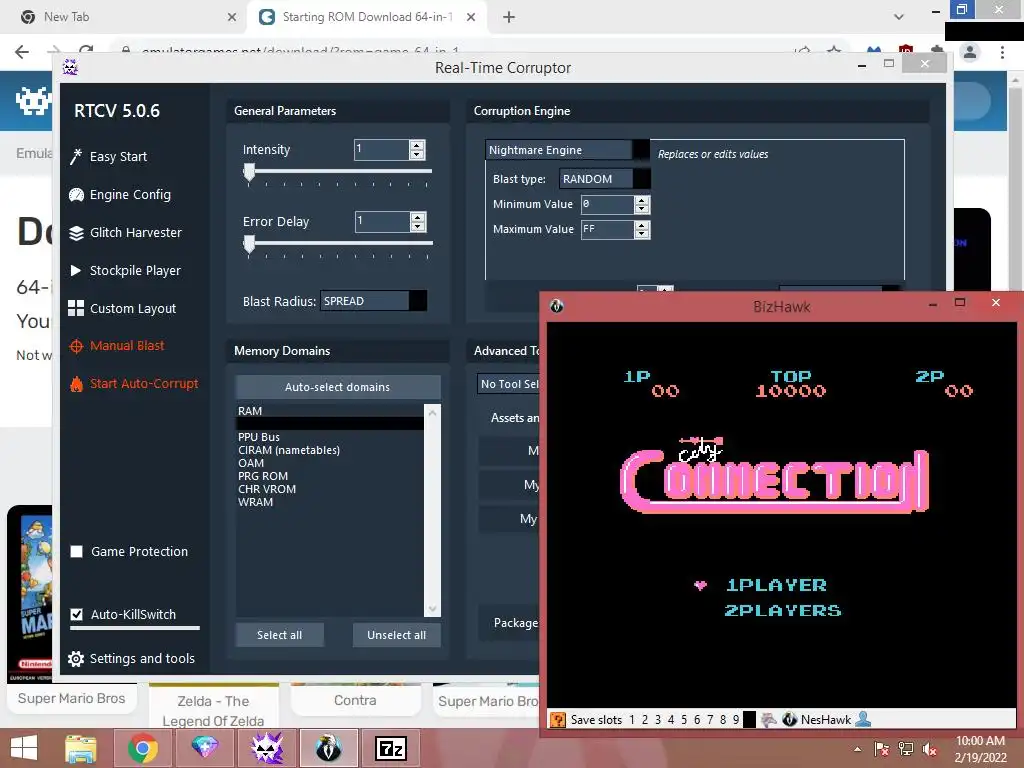The height and width of the screenshot is (768, 1024).
Task: Switch to BizHawk icon in taskbar
Action: [x=328, y=748]
